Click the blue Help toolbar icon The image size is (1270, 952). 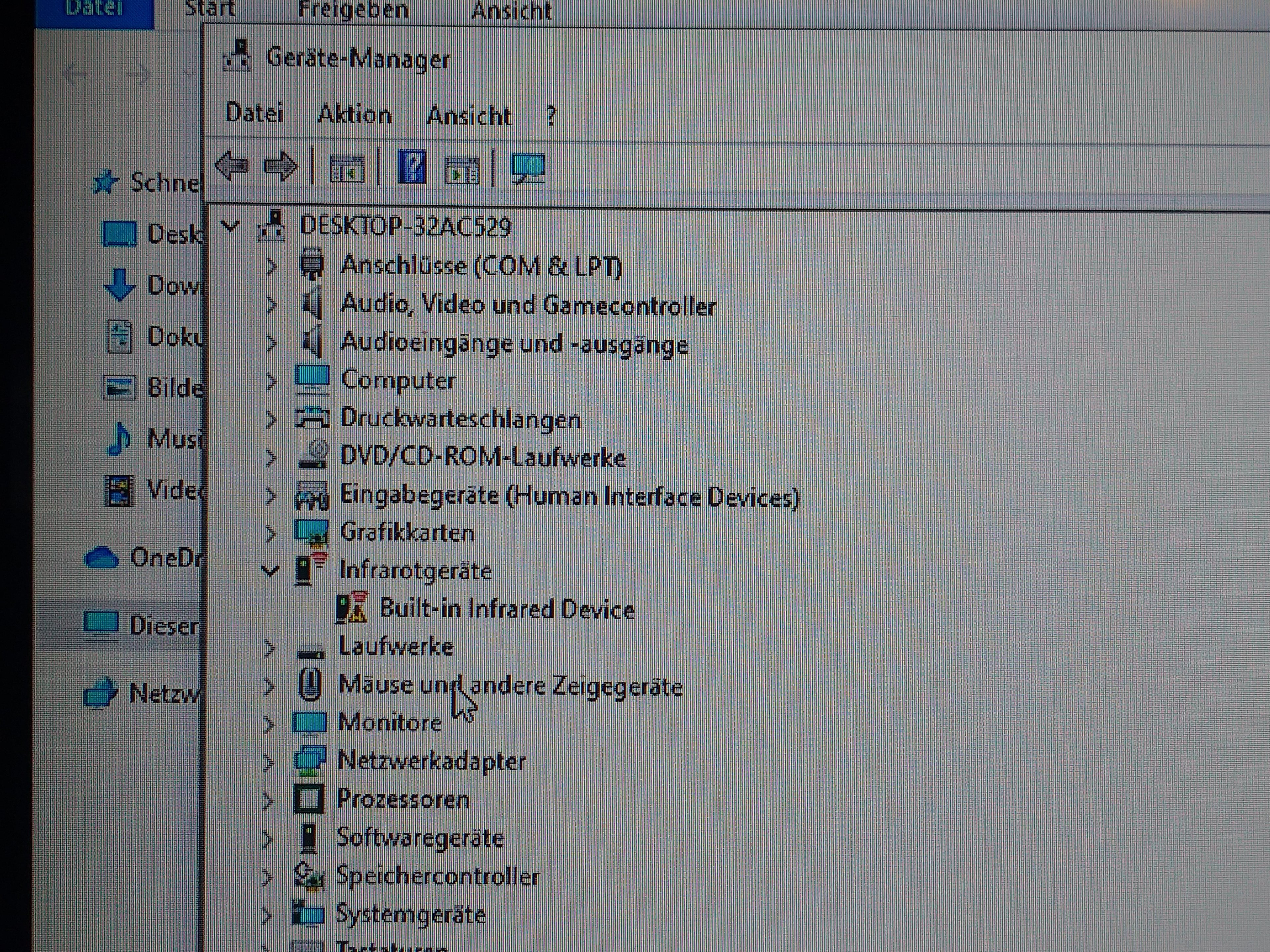pyautogui.click(x=412, y=168)
